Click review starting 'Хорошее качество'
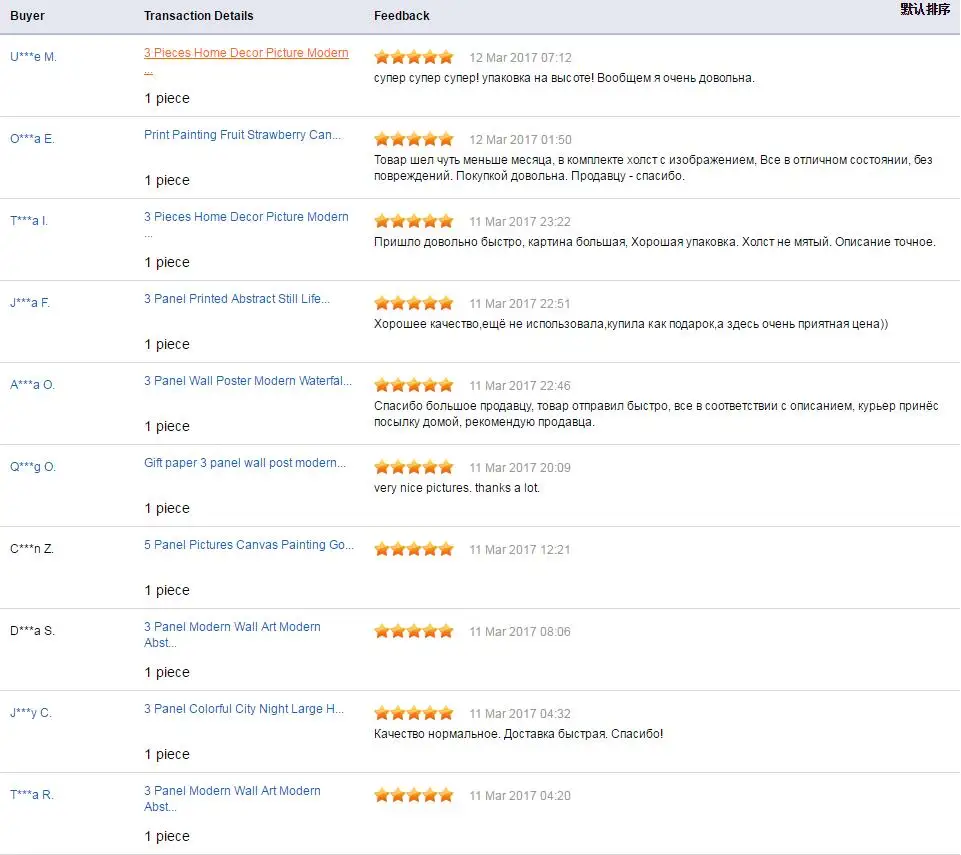 pyautogui.click(x=631, y=324)
